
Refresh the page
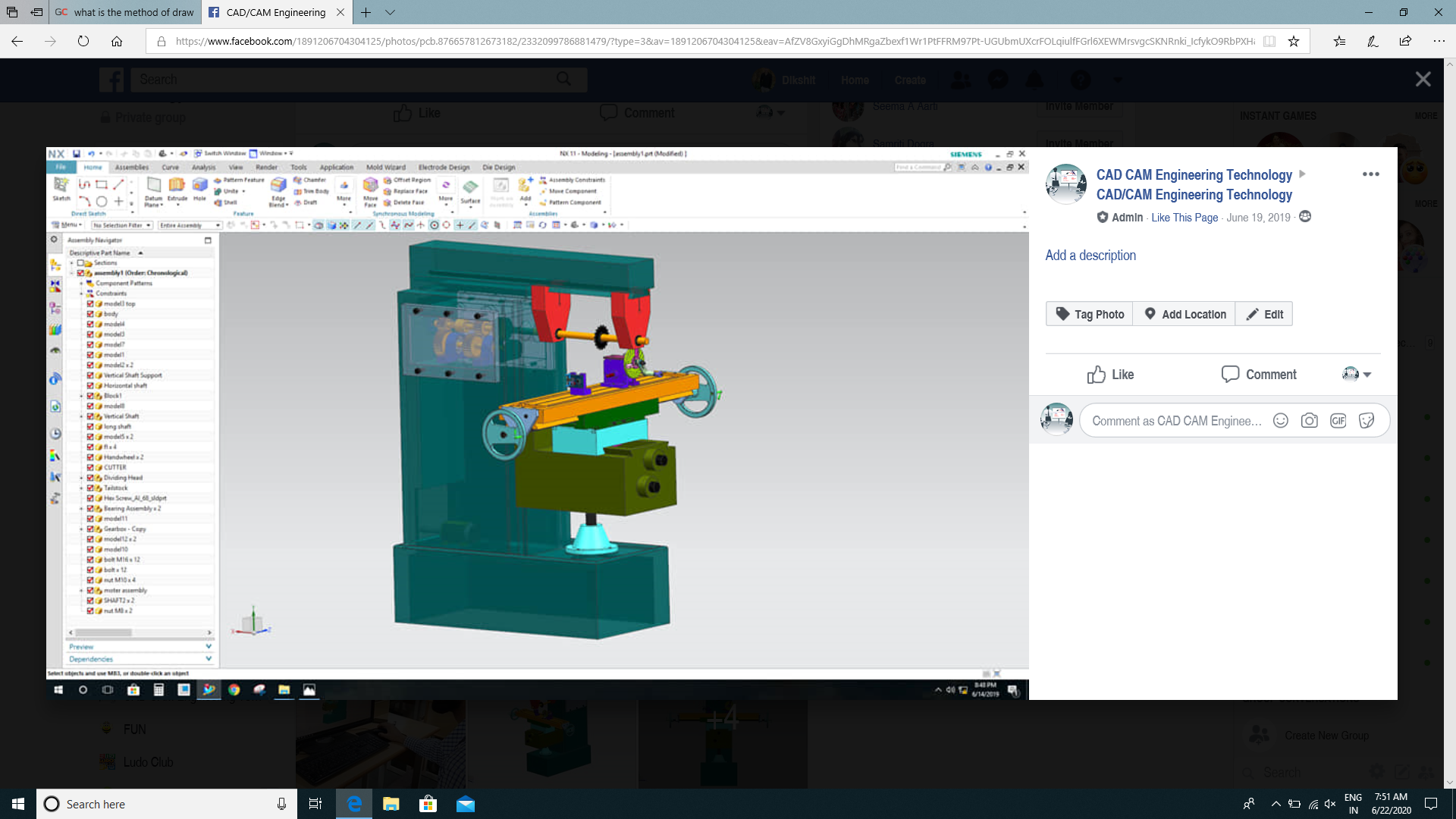pos(83,42)
